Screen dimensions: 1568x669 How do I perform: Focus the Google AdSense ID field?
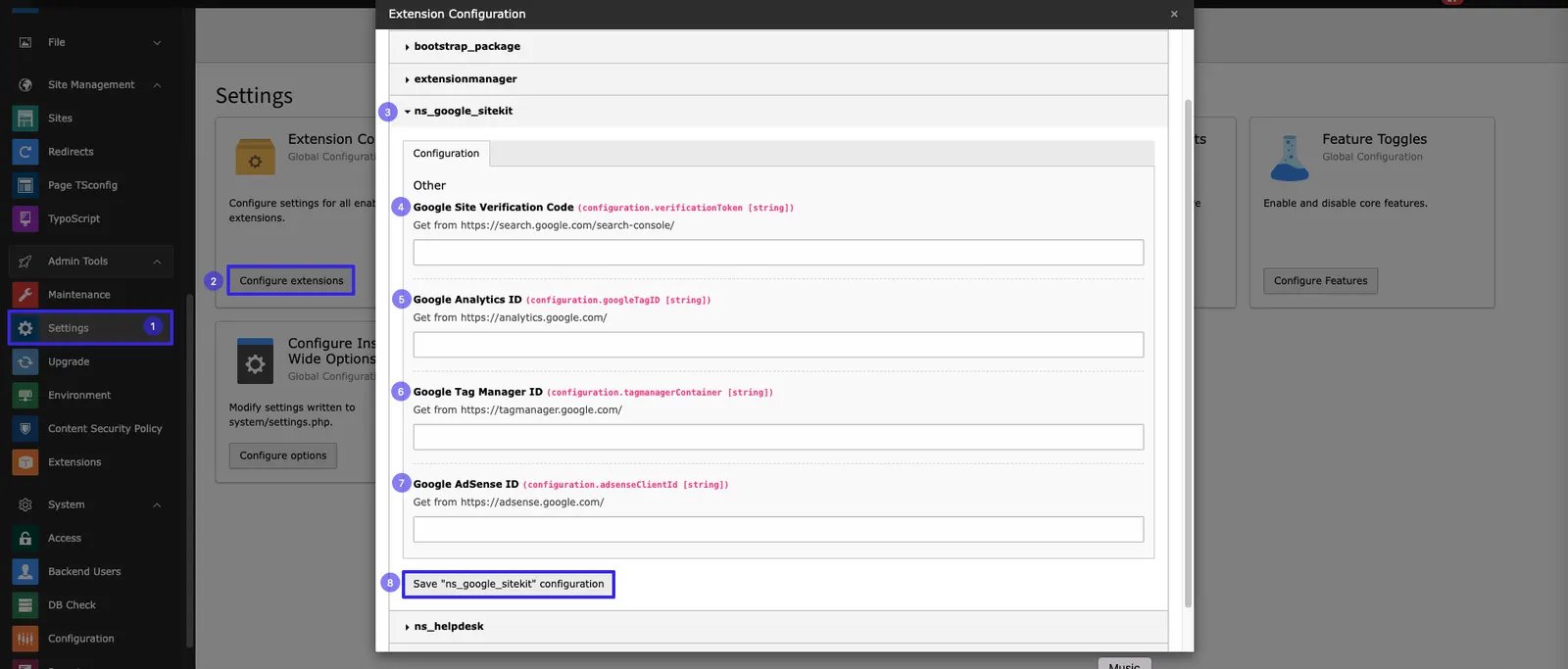coord(778,529)
